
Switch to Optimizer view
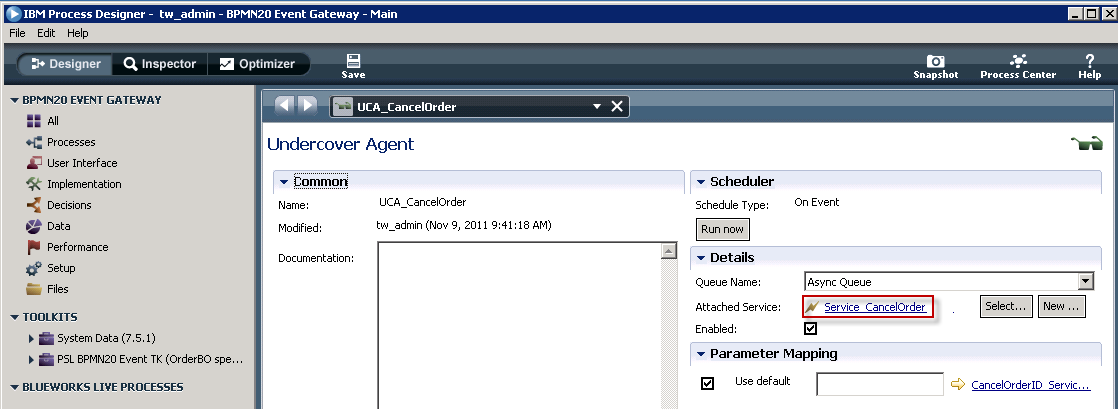pyautogui.click(x=257, y=64)
